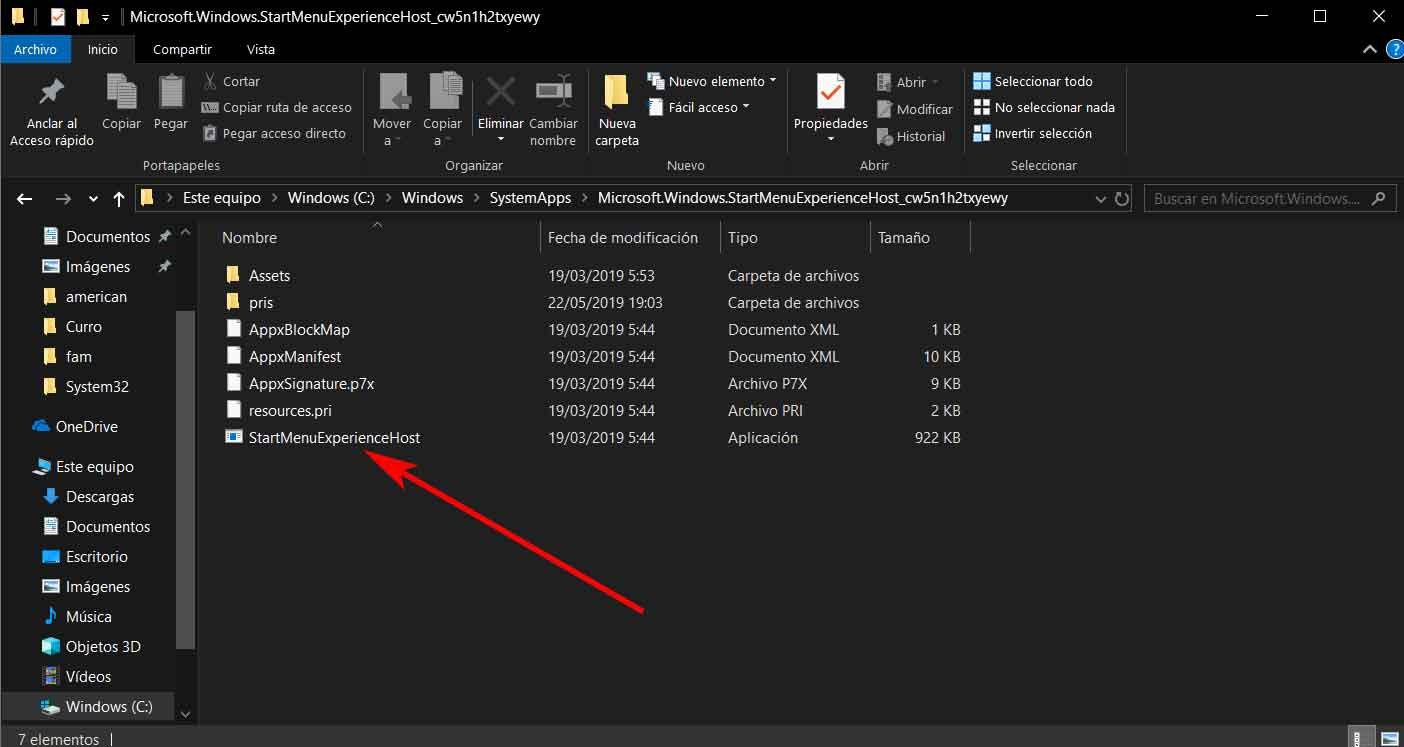
Task: Switch to the Compartir ribbon tab
Action: click(182, 49)
